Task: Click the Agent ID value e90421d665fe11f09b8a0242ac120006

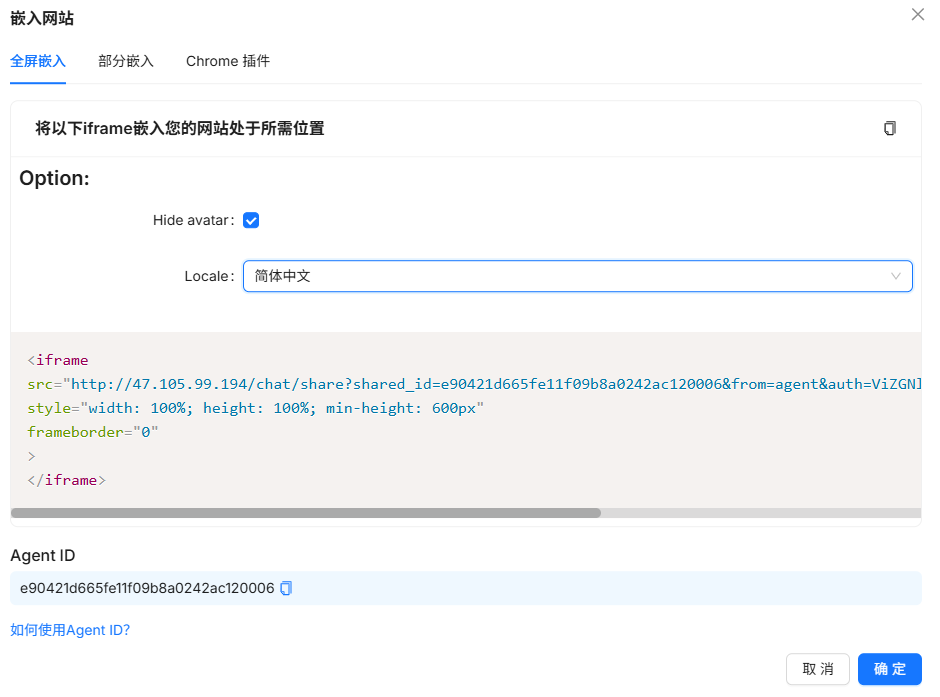Action: click(x=147, y=588)
